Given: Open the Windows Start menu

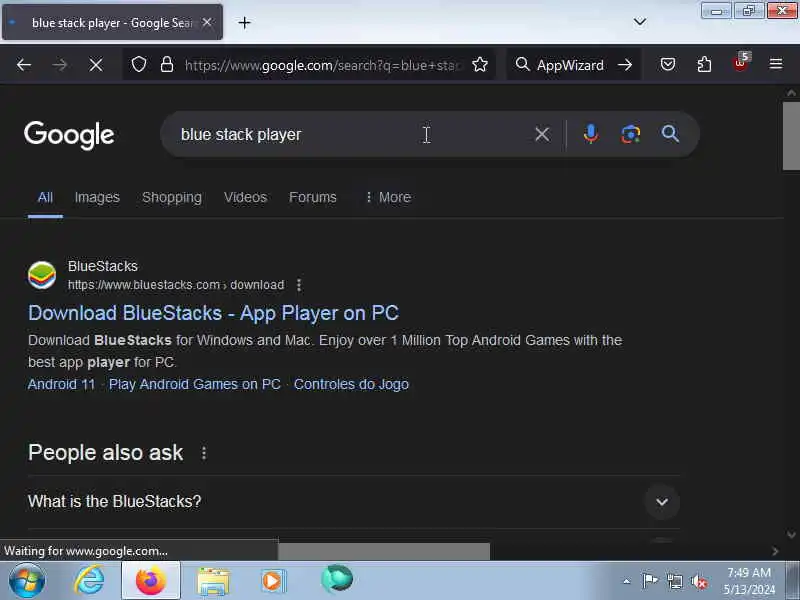Looking at the screenshot, I should (x=27, y=581).
